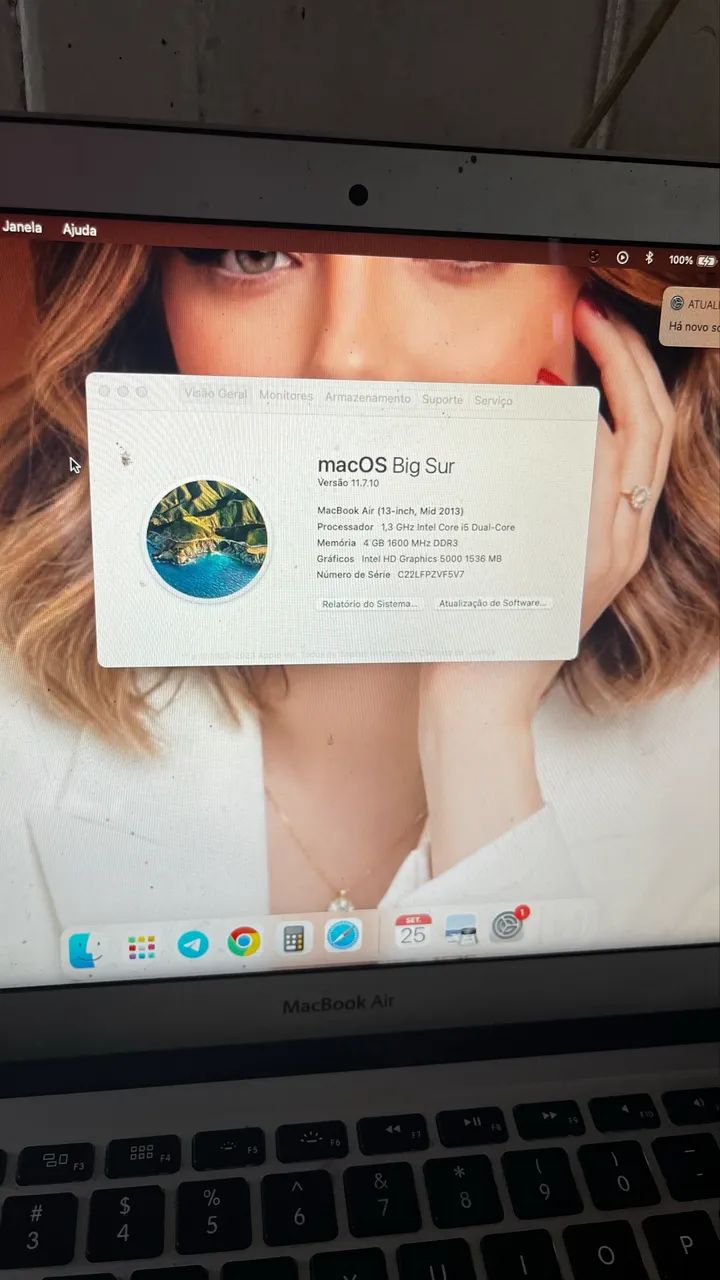Open System Preferences with the red badge
720x1280 pixels.
click(x=508, y=926)
